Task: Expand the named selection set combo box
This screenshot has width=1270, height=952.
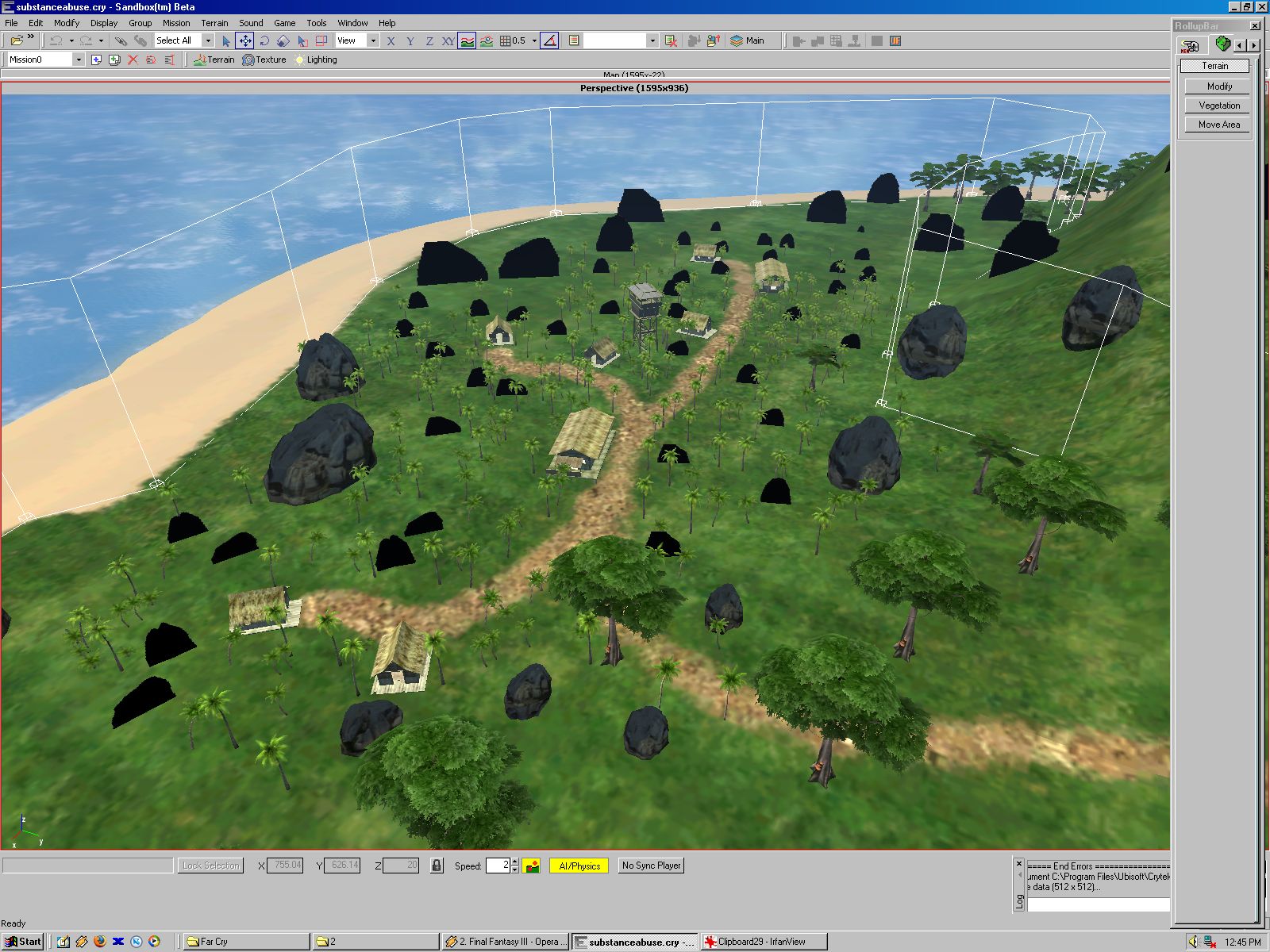Action: point(652,40)
